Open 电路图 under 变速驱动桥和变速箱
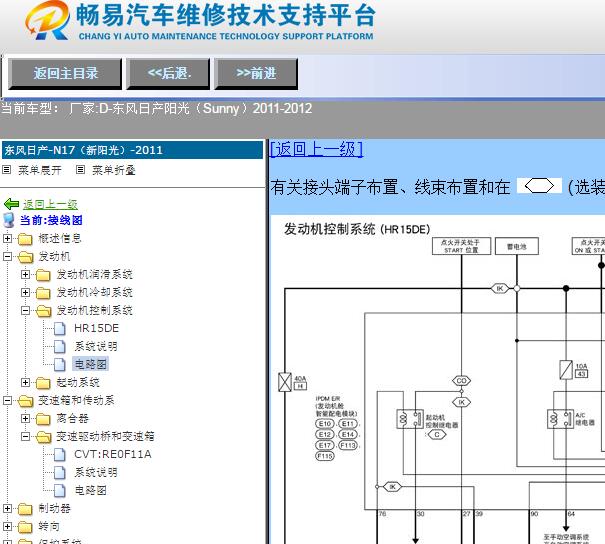 tap(90, 490)
